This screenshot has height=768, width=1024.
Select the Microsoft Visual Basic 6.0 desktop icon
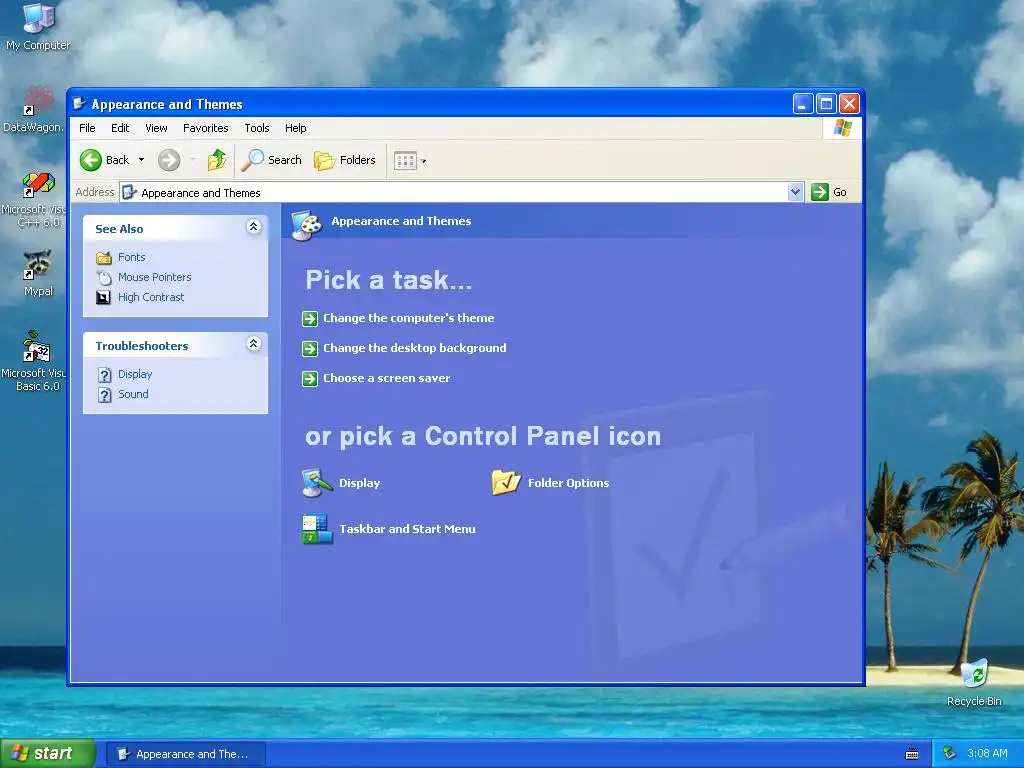[x=34, y=361]
